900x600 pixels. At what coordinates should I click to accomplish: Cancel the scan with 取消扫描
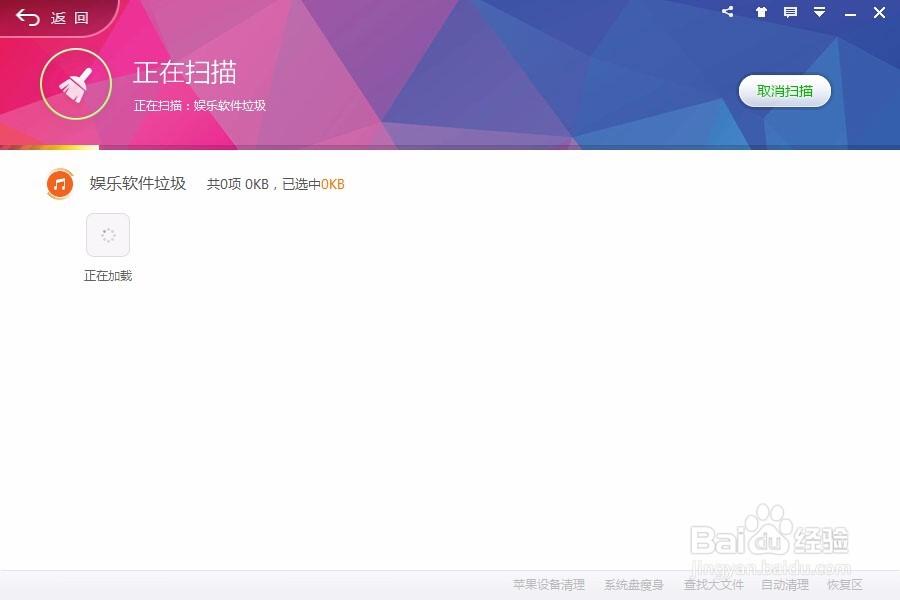[785, 91]
